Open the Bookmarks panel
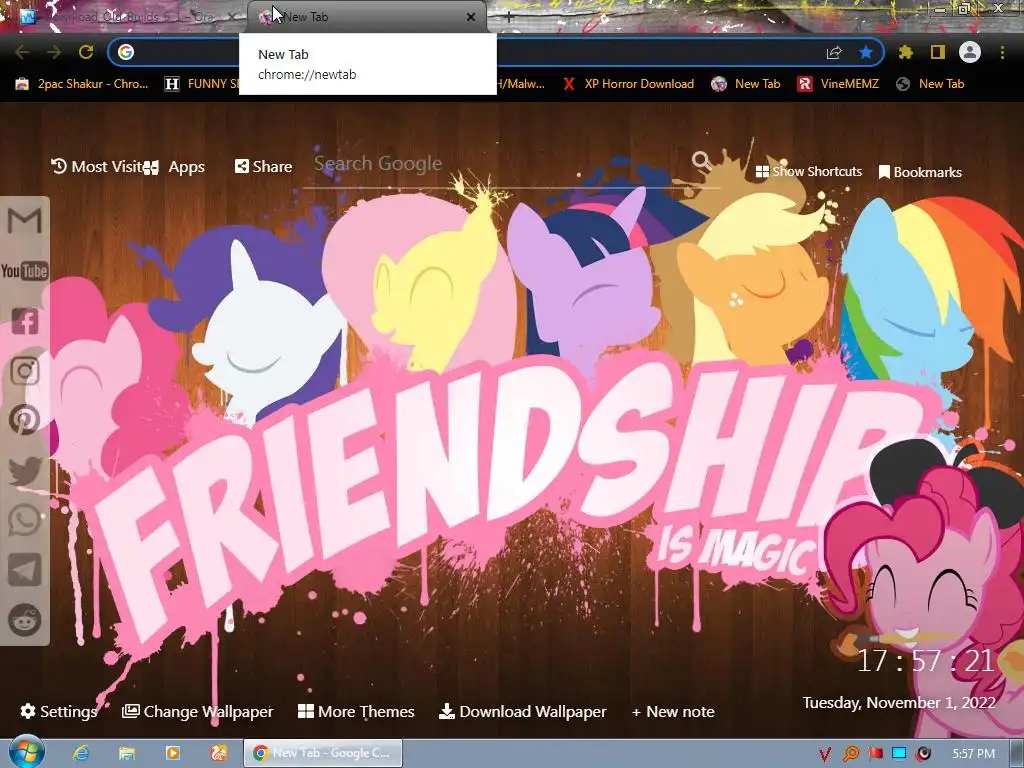Screen dimensions: 1024x768 [x=920, y=172]
